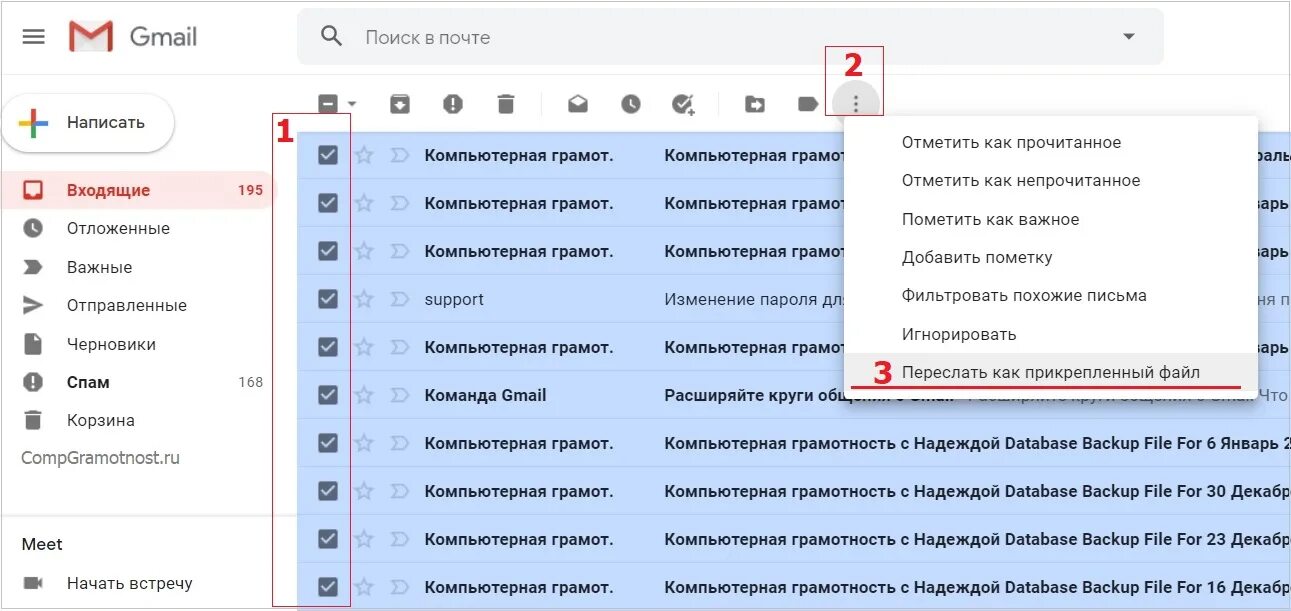1291x611 pixels.
Task: Mark selected as read envelope icon
Action: click(578, 104)
